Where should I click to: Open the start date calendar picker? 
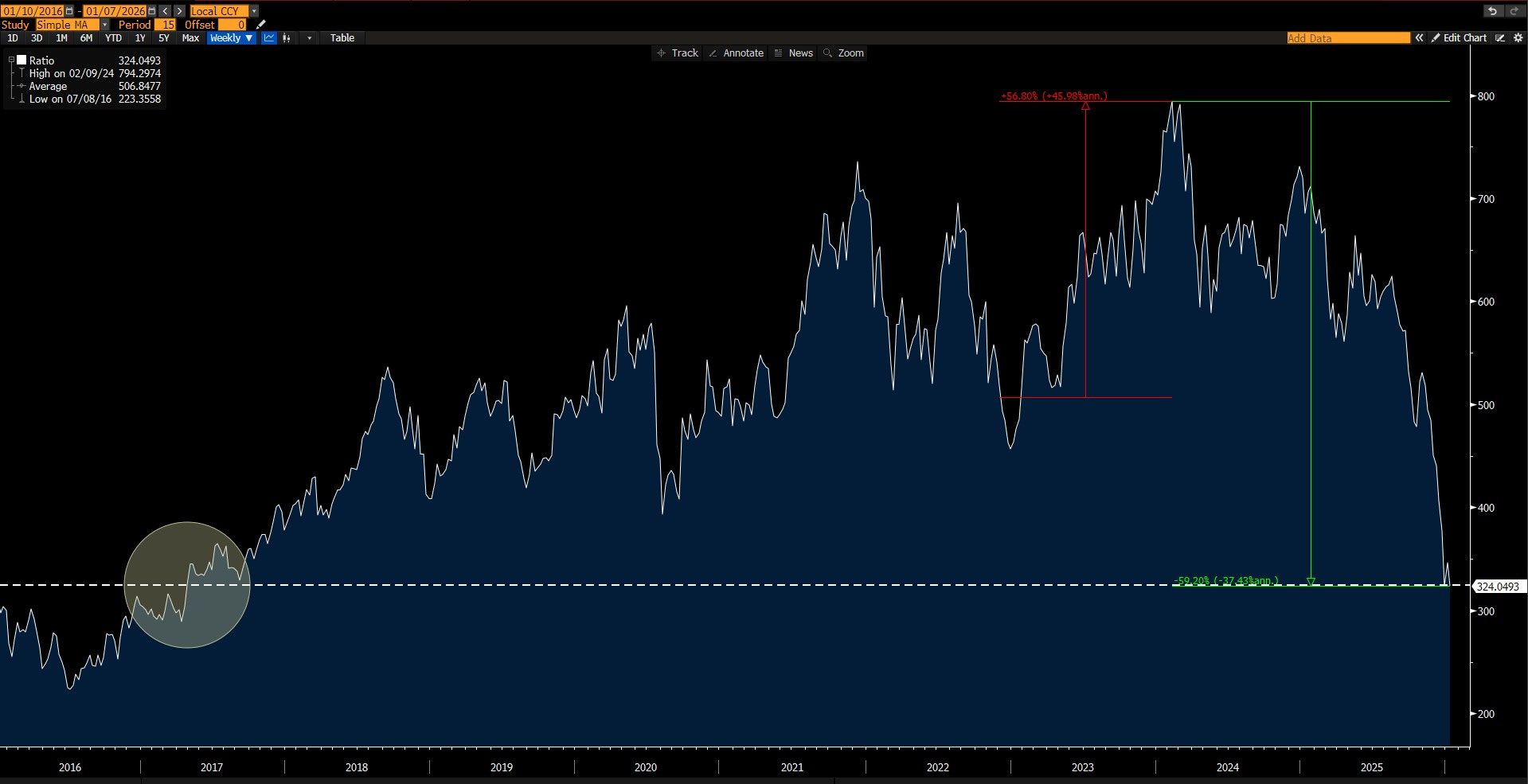[x=70, y=11]
